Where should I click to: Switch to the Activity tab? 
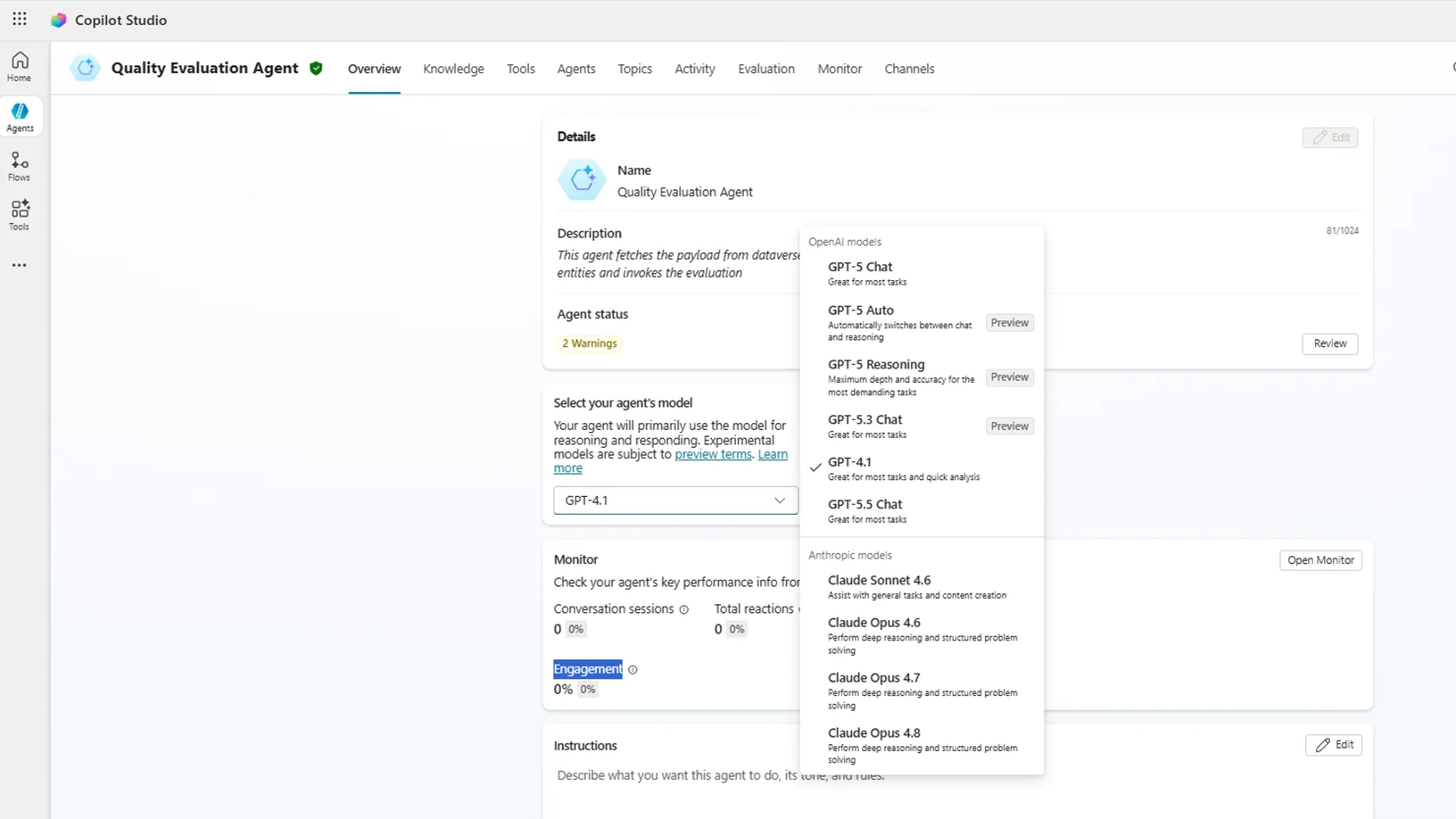(x=695, y=69)
